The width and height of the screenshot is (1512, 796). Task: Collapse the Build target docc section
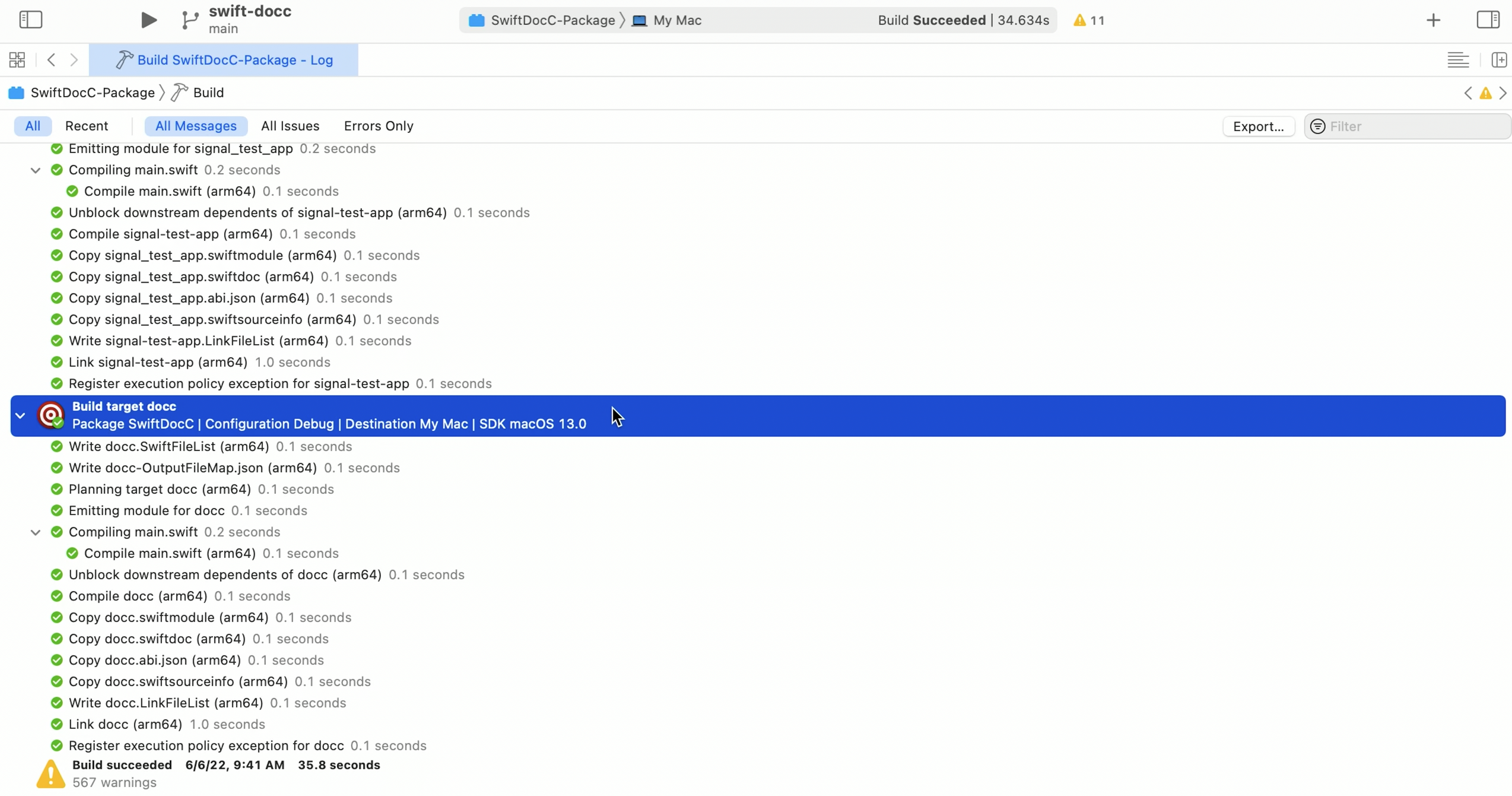tap(21, 416)
